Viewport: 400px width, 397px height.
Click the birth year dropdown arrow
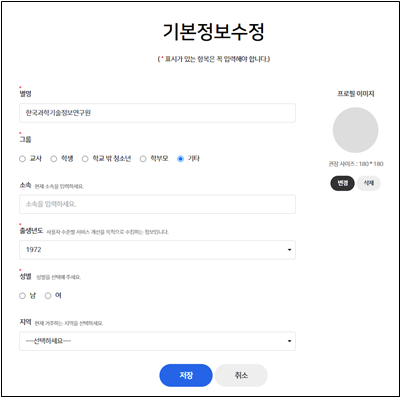coord(289,250)
